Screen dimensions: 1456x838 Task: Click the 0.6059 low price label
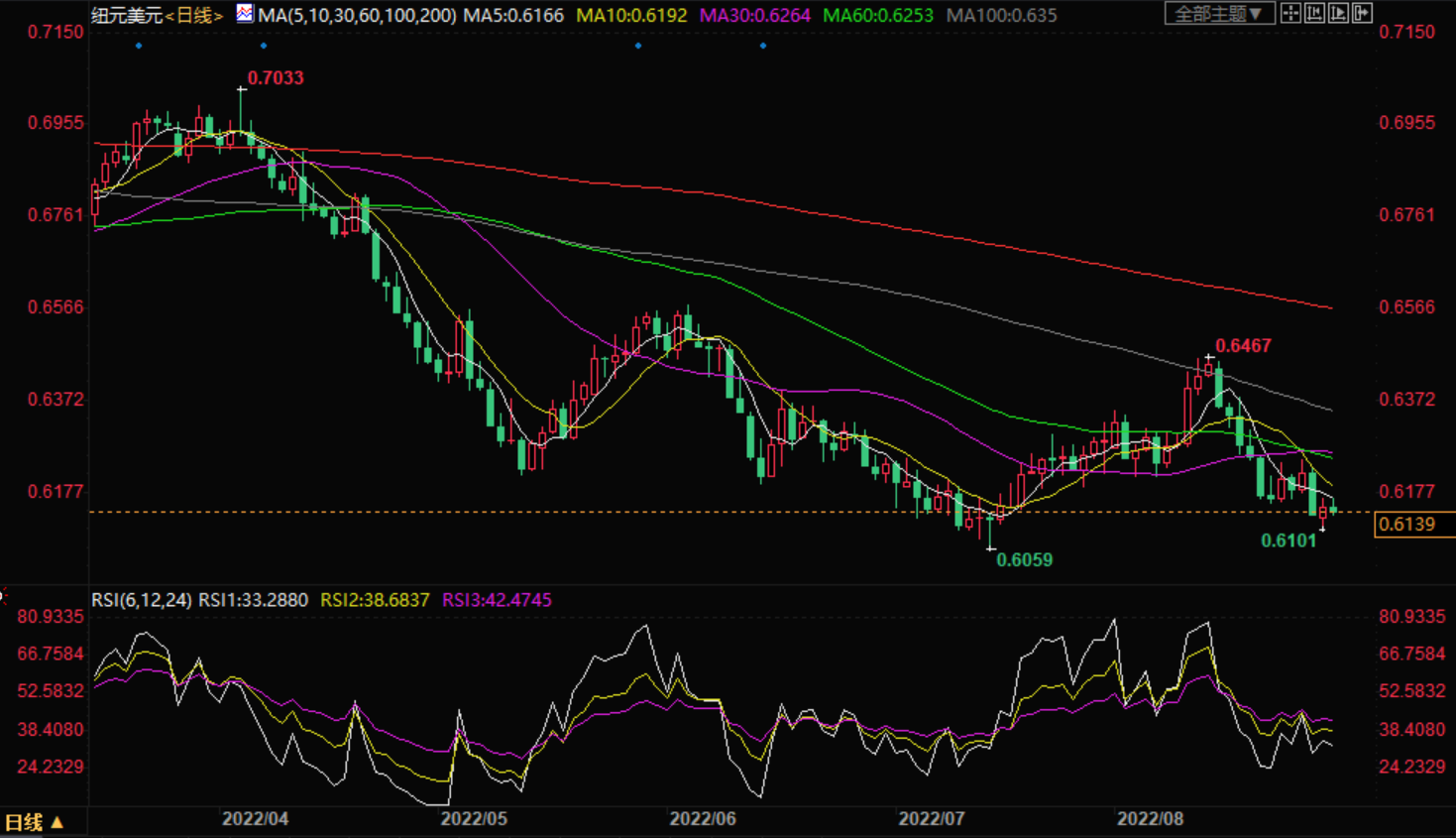click(1025, 559)
